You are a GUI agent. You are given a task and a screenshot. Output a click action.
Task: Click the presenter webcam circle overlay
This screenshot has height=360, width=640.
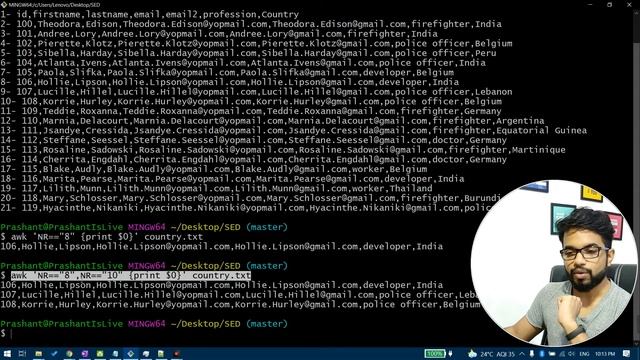point(554,263)
